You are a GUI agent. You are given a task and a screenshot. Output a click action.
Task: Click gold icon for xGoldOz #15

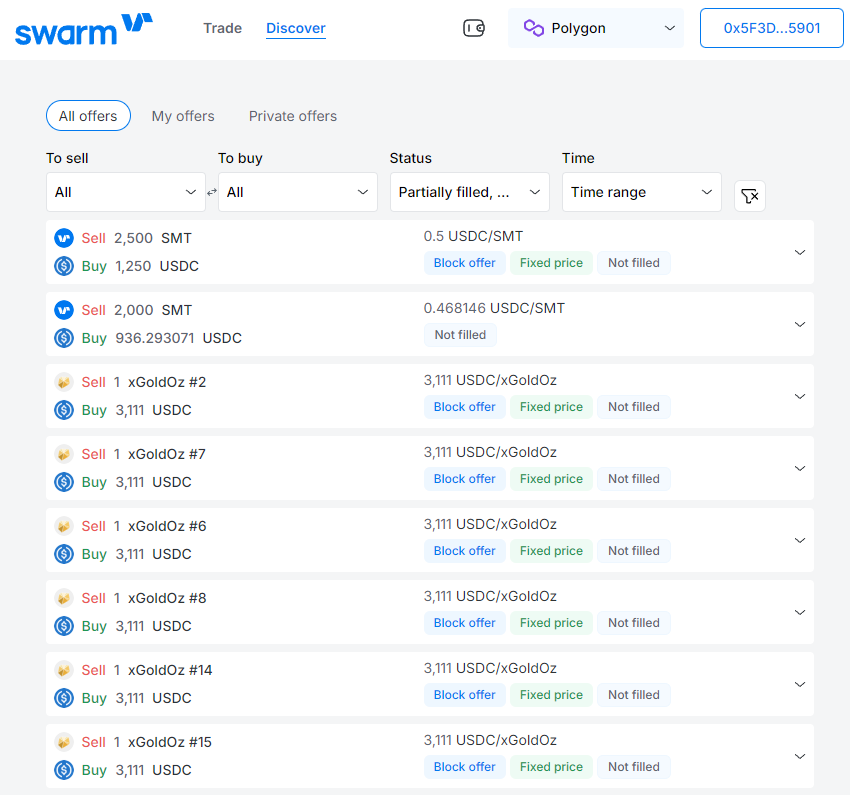tap(64, 742)
